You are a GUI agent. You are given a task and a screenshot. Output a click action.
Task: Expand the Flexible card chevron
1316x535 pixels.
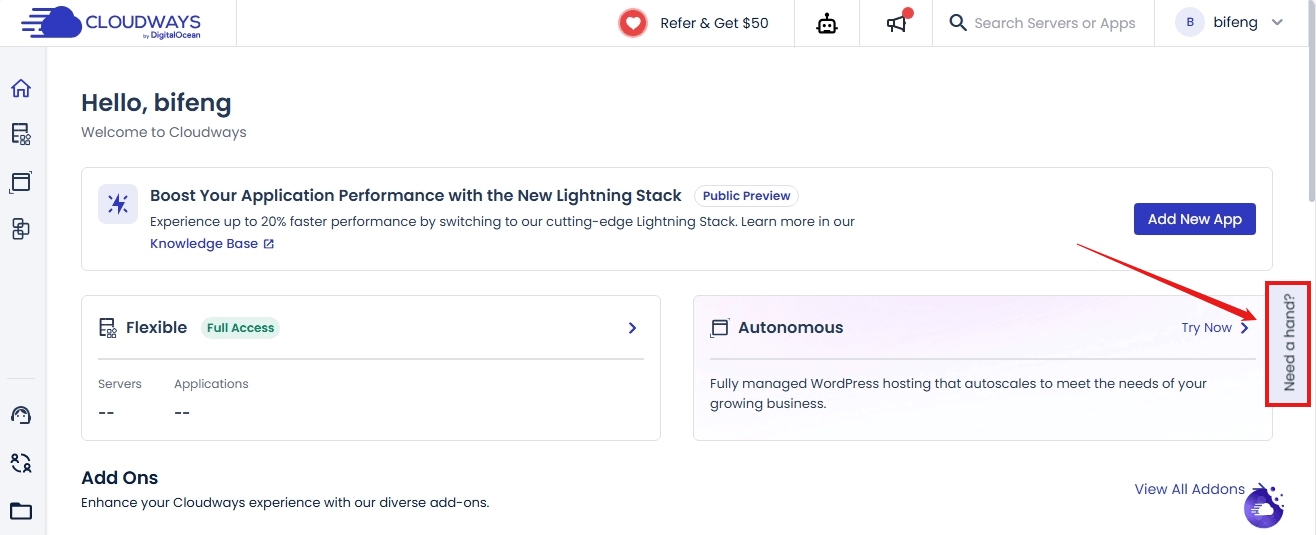[632, 328]
